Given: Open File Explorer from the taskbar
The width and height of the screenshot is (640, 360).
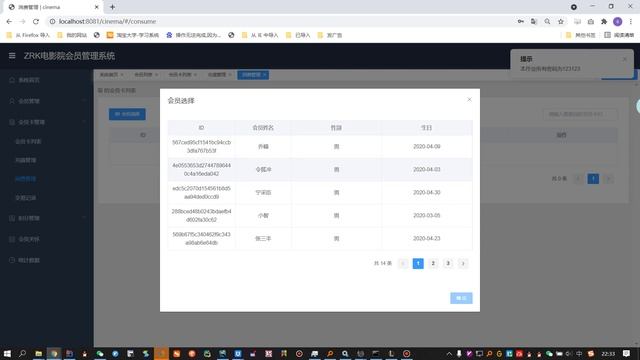Looking at the screenshot, I should (38, 353).
